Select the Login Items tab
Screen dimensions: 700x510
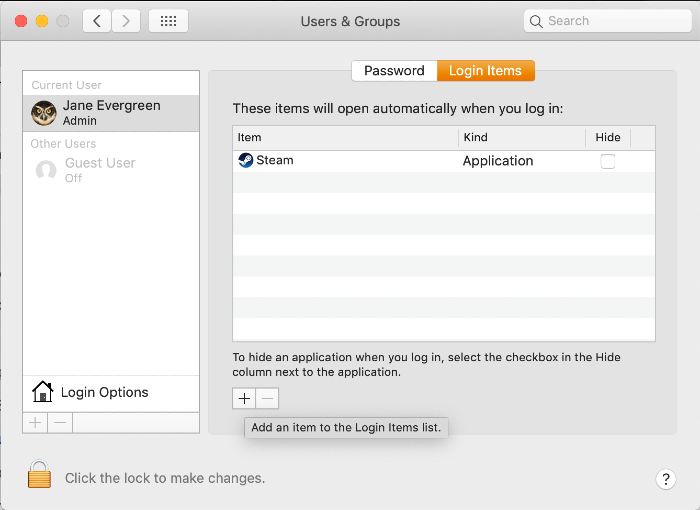point(485,71)
